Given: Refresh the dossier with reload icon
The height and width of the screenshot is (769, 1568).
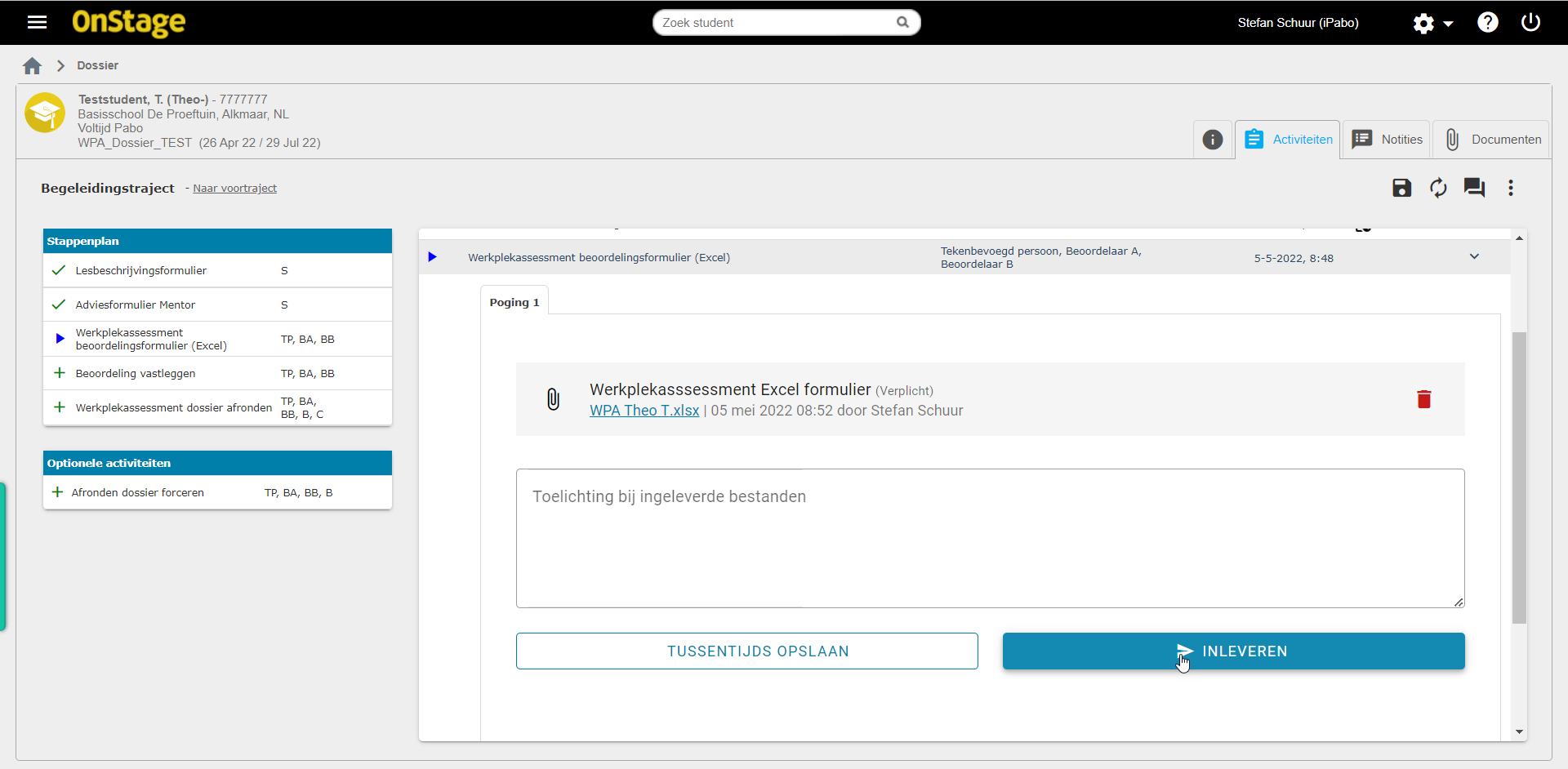Looking at the screenshot, I should [x=1438, y=188].
